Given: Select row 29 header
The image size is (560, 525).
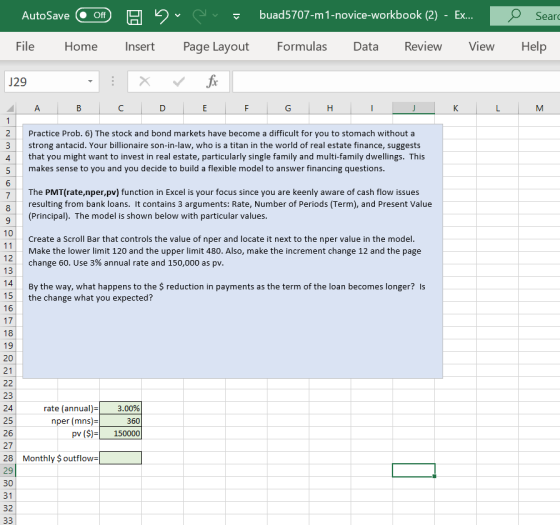Looking at the screenshot, I should (8, 470).
